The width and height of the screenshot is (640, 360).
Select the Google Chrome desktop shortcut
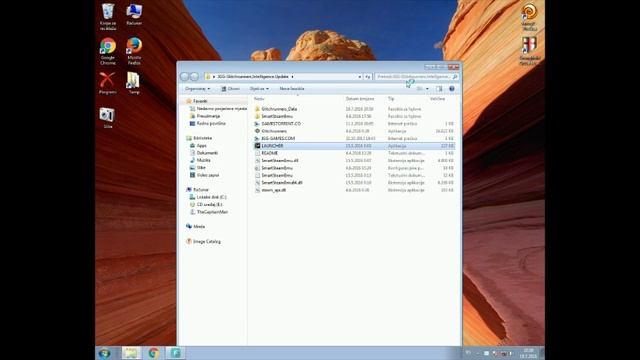point(108,51)
